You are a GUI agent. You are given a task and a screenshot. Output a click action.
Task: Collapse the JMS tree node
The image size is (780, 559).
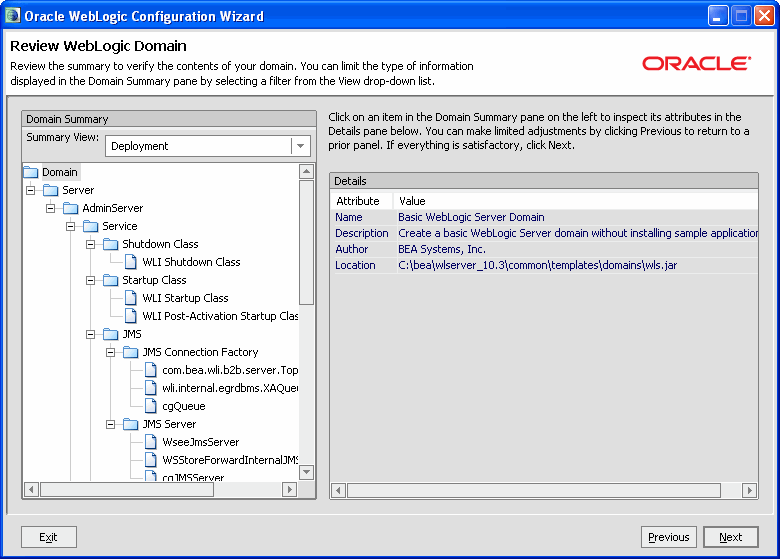(91, 334)
